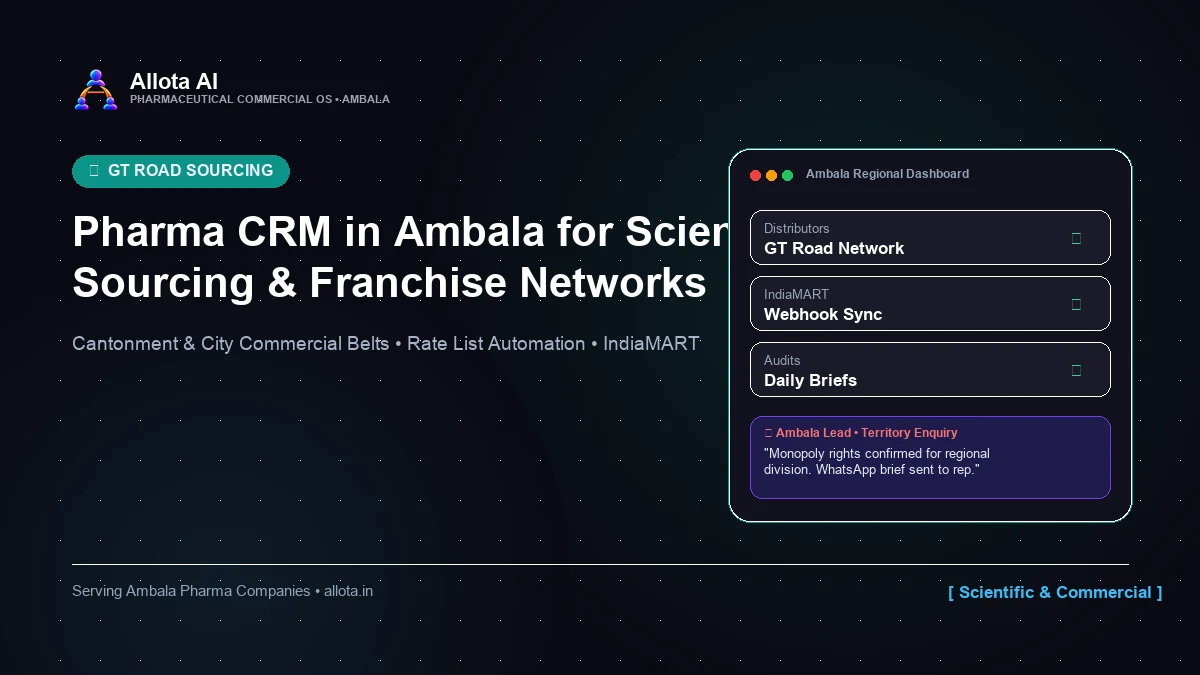Screen dimensions: 1200x675
Task: Open the GT Road Network distributors card
Action: click(930, 238)
